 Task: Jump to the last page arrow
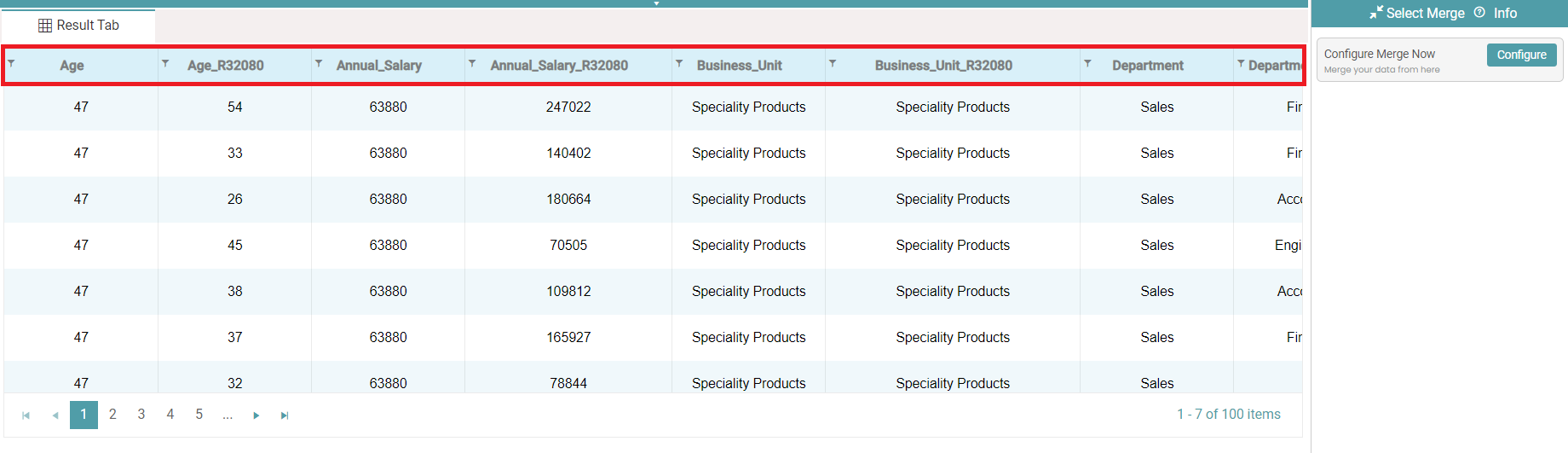click(285, 415)
